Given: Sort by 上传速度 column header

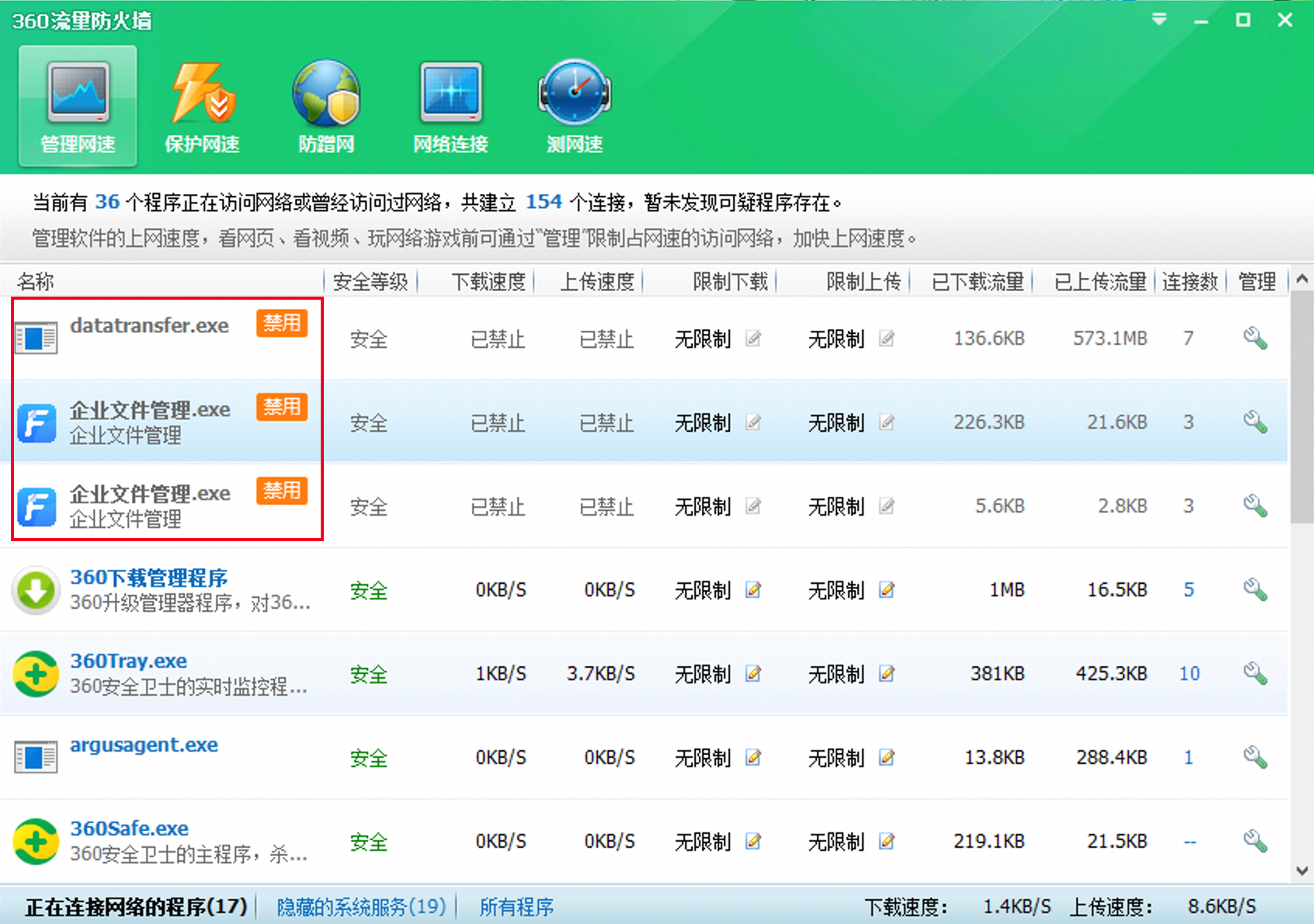Looking at the screenshot, I should click(597, 281).
